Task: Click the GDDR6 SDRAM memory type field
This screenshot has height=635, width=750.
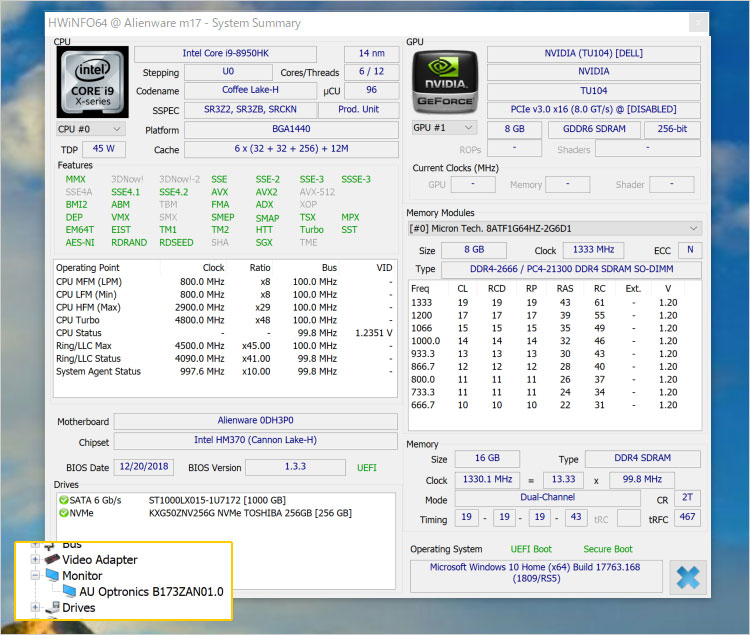Action: click(x=594, y=129)
